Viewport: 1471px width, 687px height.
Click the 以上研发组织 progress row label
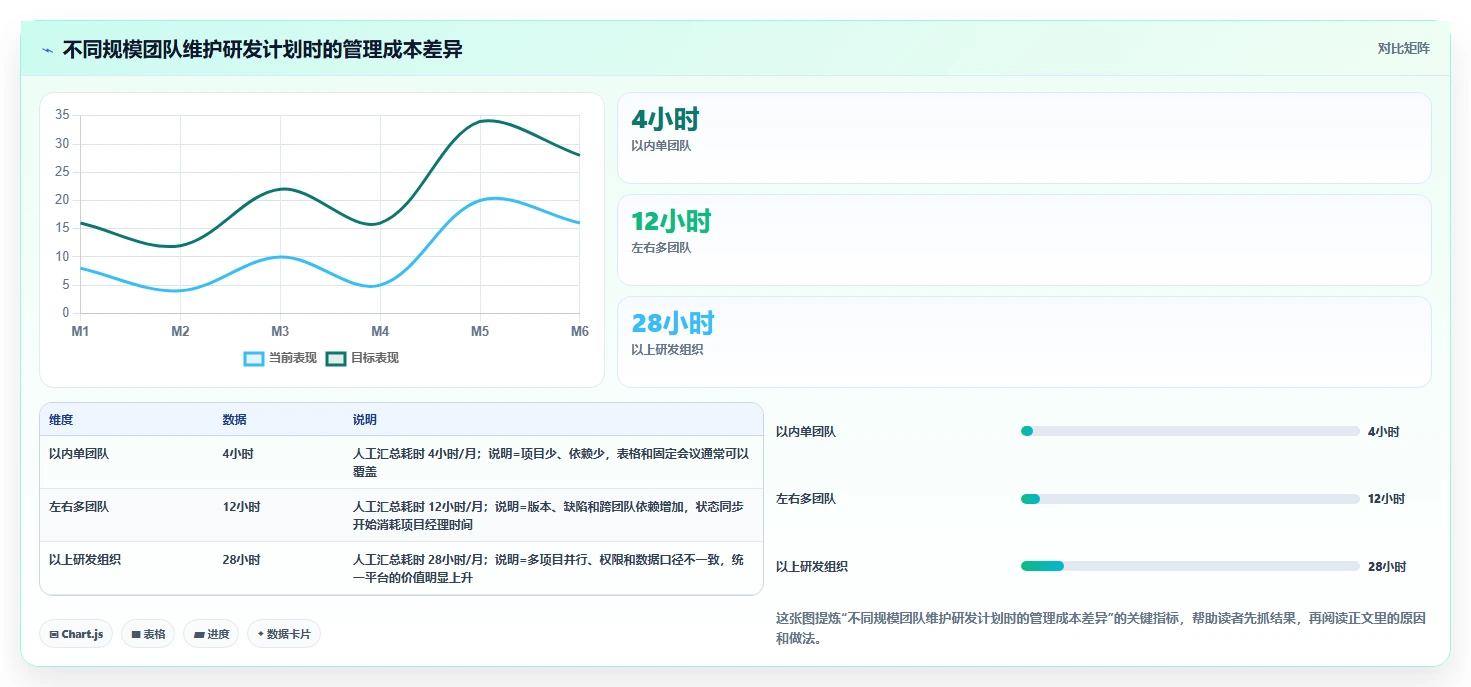tap(812, 567)
